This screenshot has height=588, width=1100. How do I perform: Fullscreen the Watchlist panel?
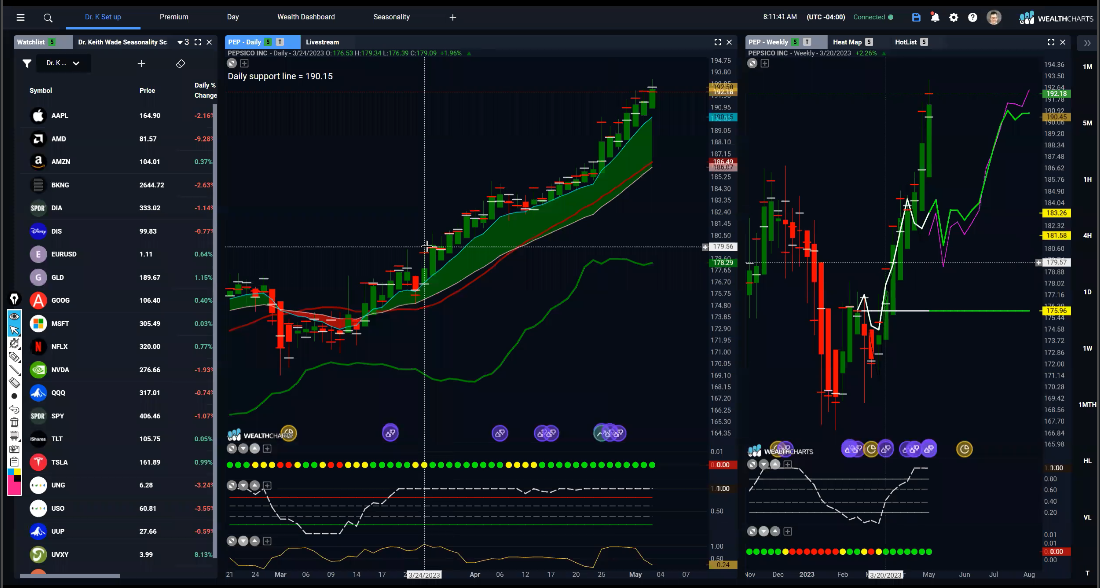198,42
